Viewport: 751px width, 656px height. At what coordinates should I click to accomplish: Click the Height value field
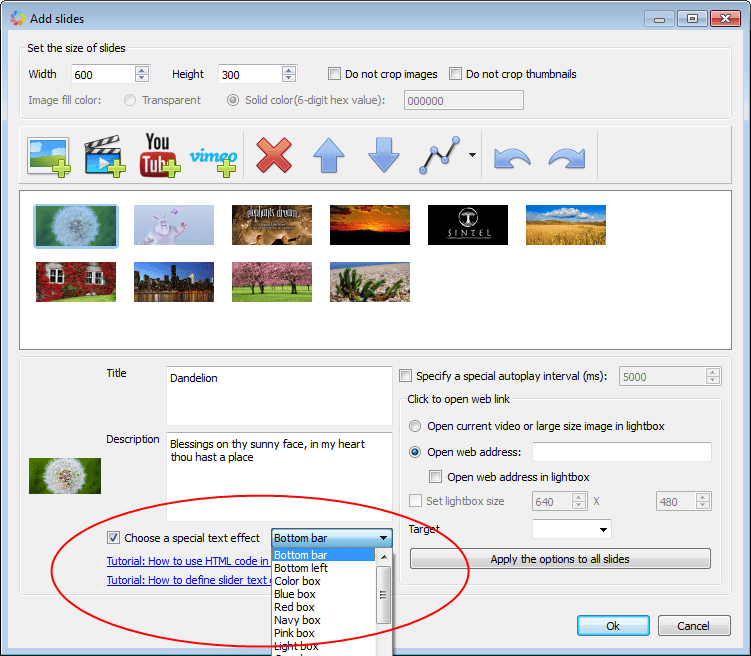click(x=250, y=74)
